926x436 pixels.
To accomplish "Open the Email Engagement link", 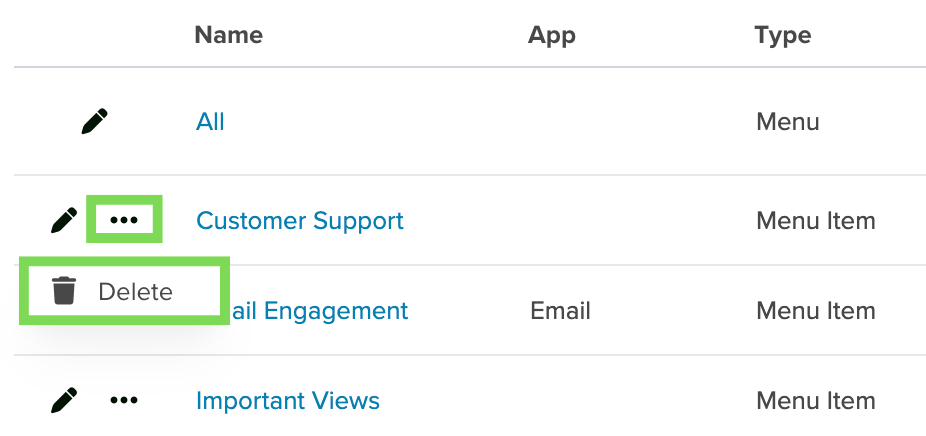I will point(315,310).
